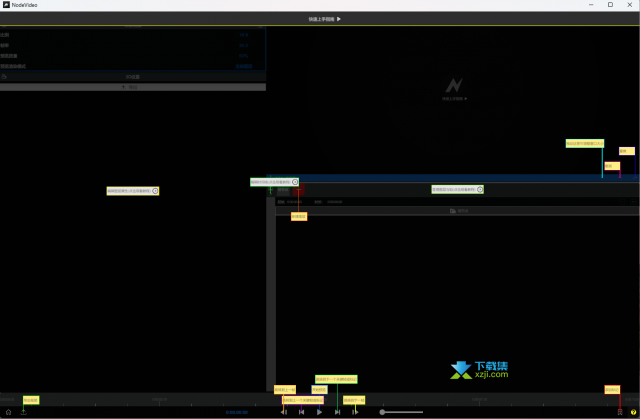640x419 pixels.
Task: Jump to the next keyframe marker
Action: [337, 412]
